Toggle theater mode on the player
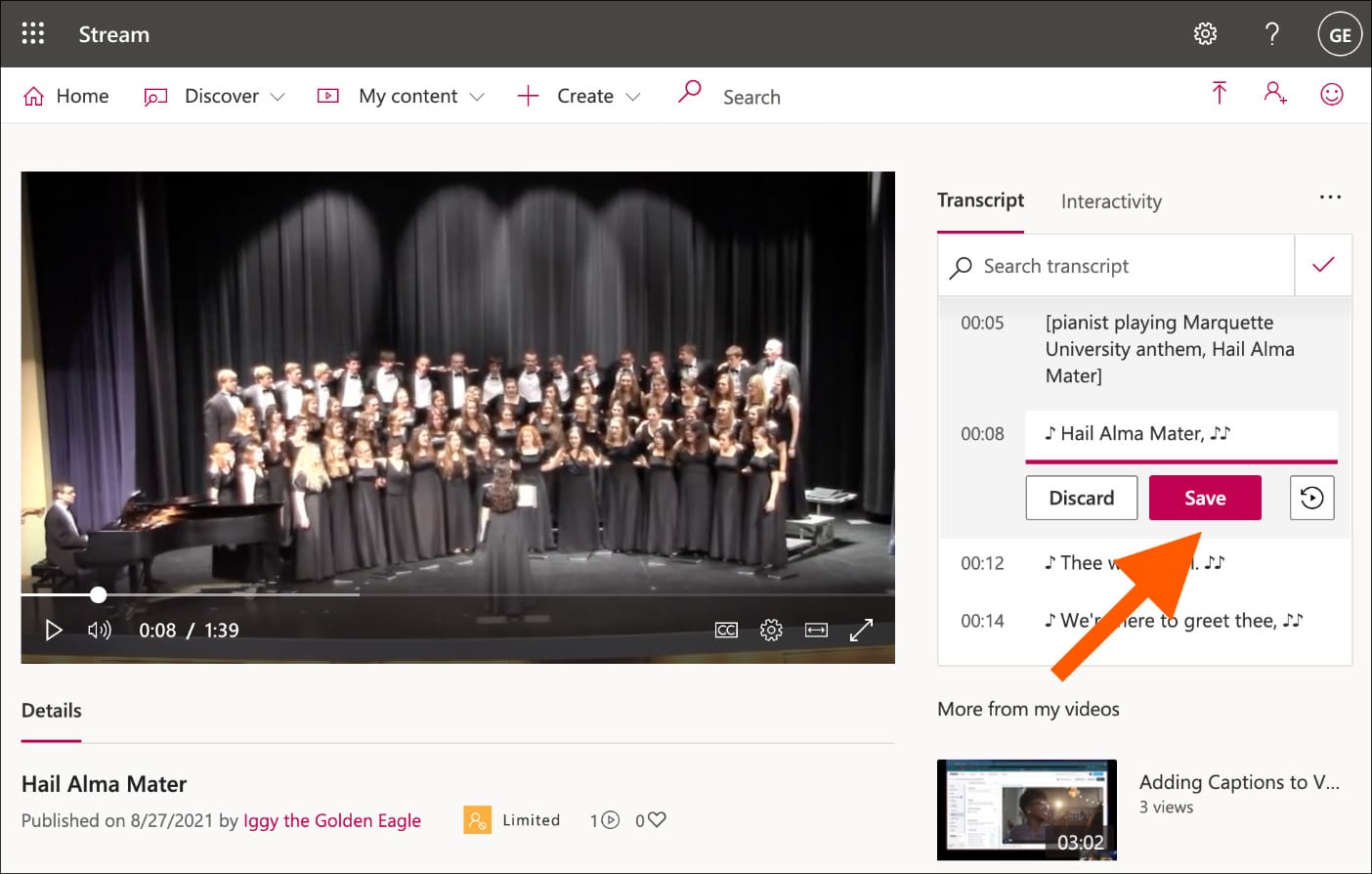 (816, 631)
